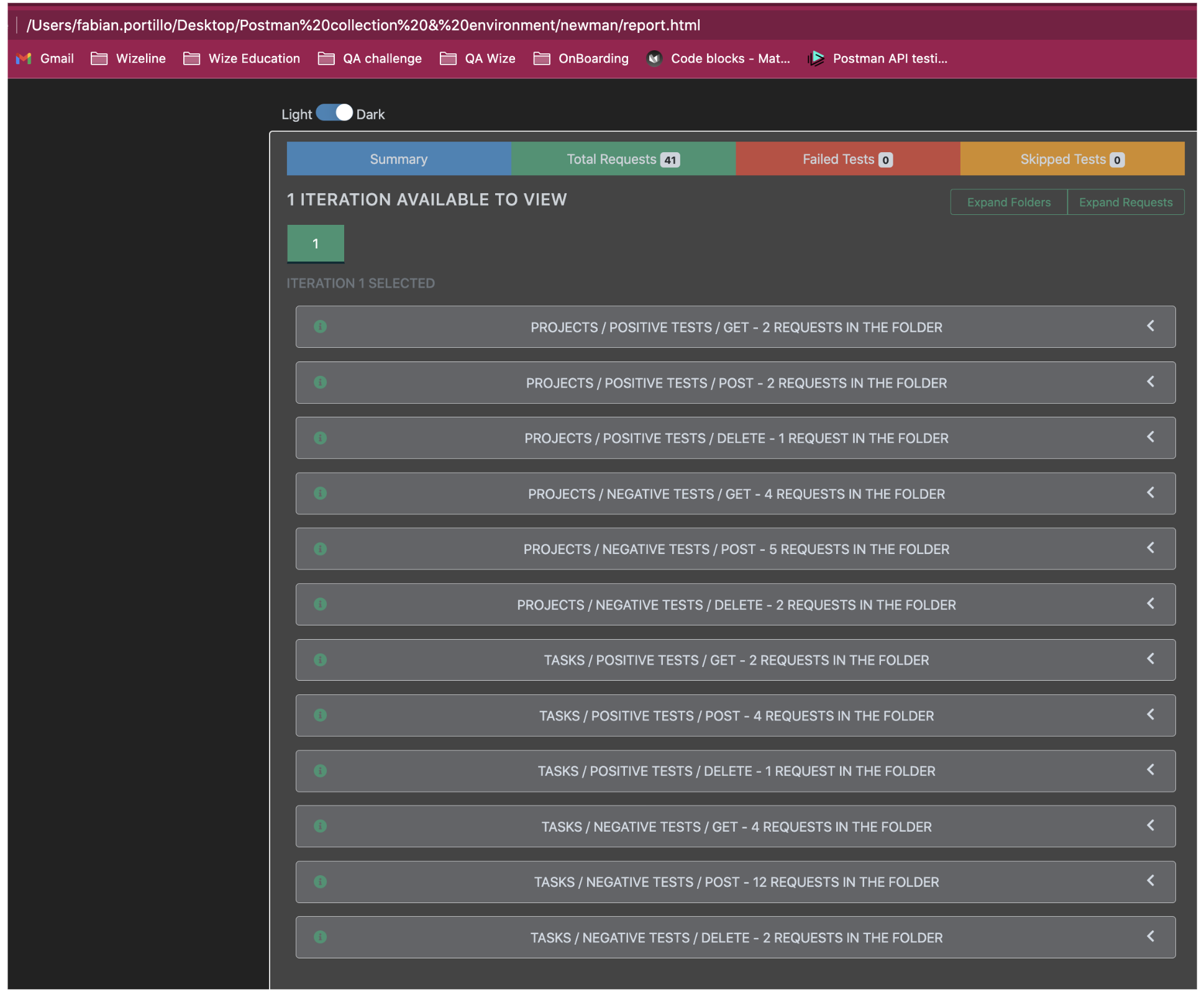Expand the PROJECTS / NEGATIVE TESTS / POST folder chevron
The image size is (1204, 995).
1151,548
